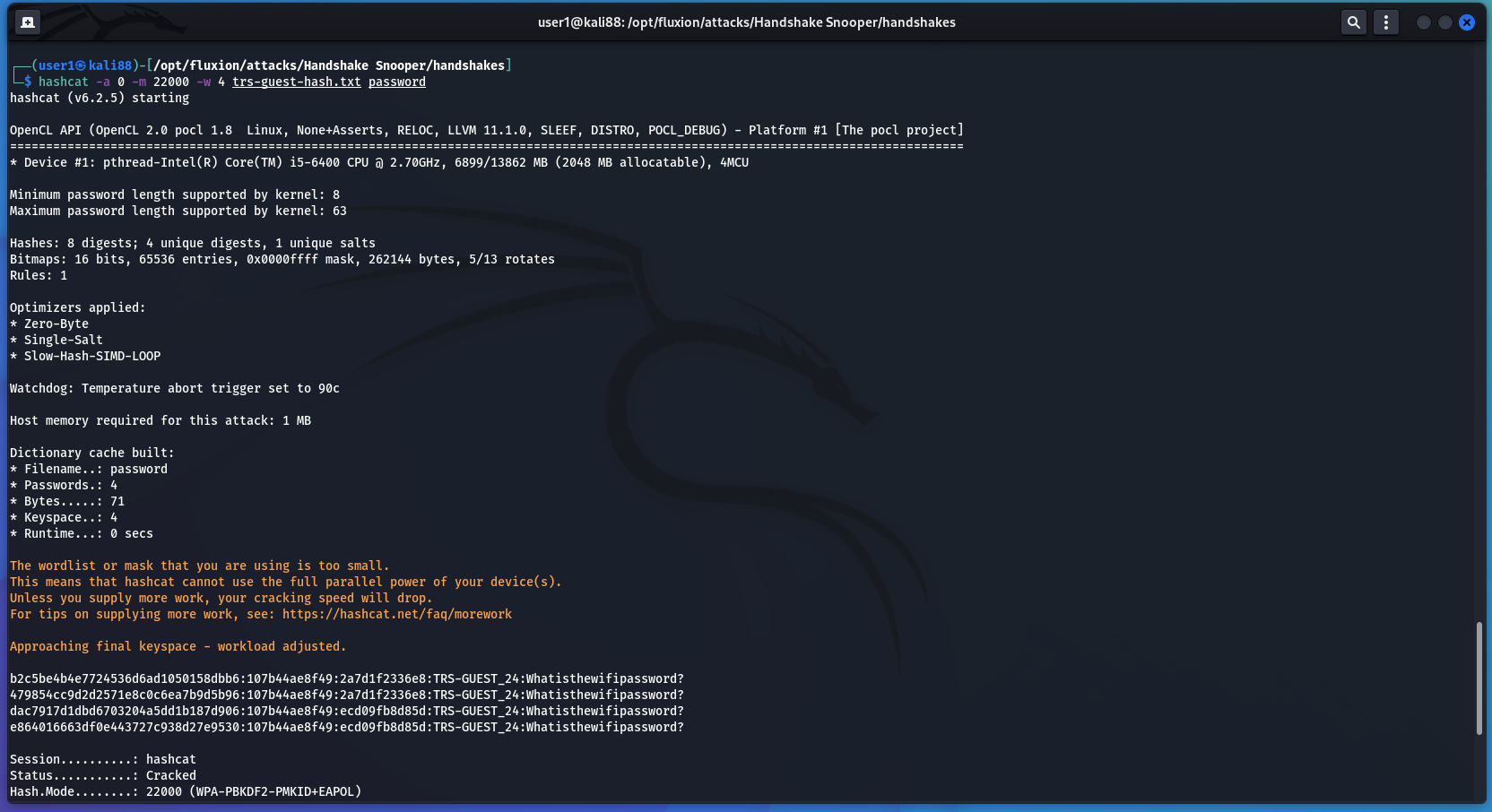
Task: Click the 'Approaching final keyspace' warning line
Action: [178, 646]
